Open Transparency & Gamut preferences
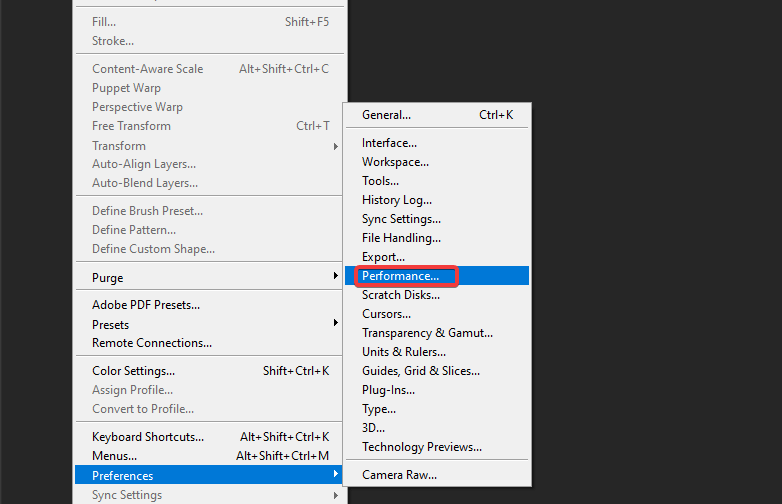The width and height of the screenshot is (782, 504). (437, 333)
